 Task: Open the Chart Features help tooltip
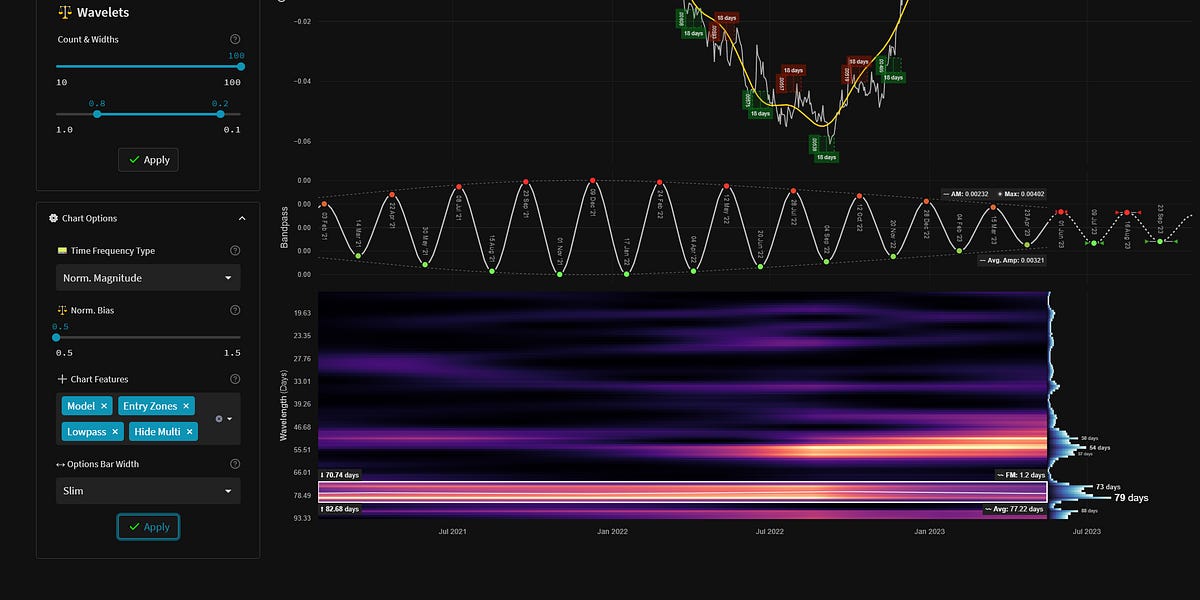tap(235, 379)
